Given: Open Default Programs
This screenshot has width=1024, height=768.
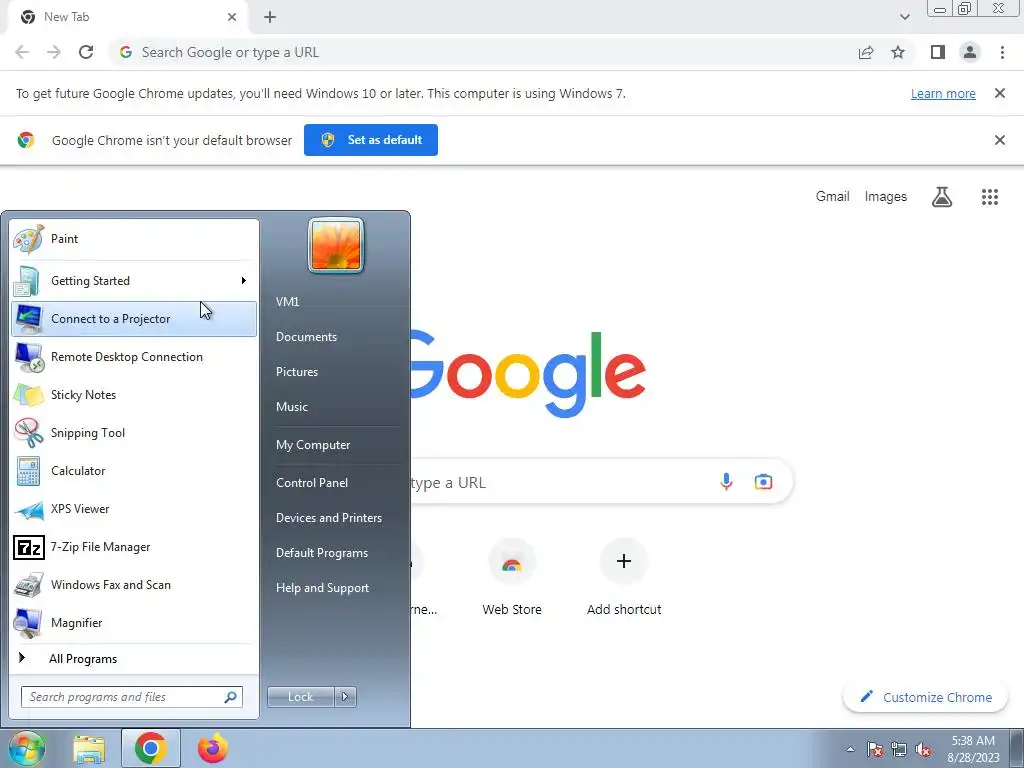Looking at the screenshot, I should [x=322, y=553].
